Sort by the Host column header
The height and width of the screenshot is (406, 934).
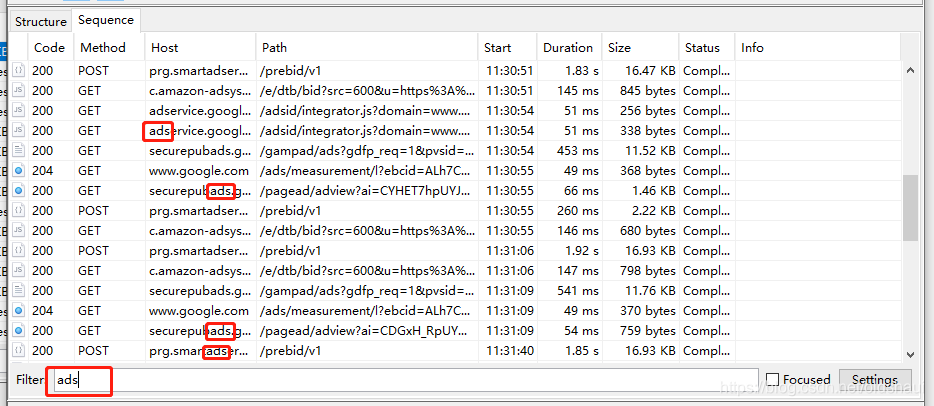click(200, 48)
